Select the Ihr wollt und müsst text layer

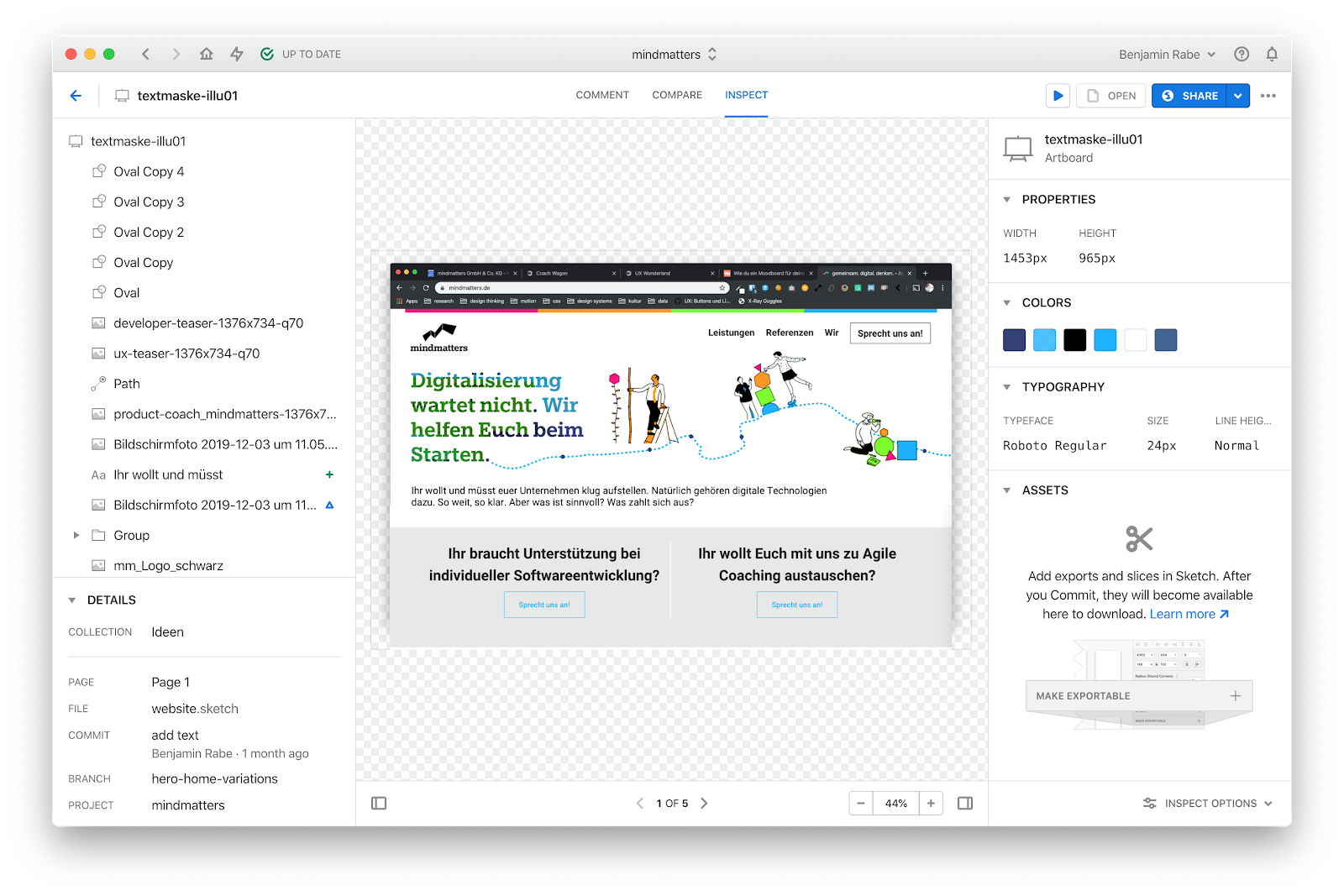point(204,474)
